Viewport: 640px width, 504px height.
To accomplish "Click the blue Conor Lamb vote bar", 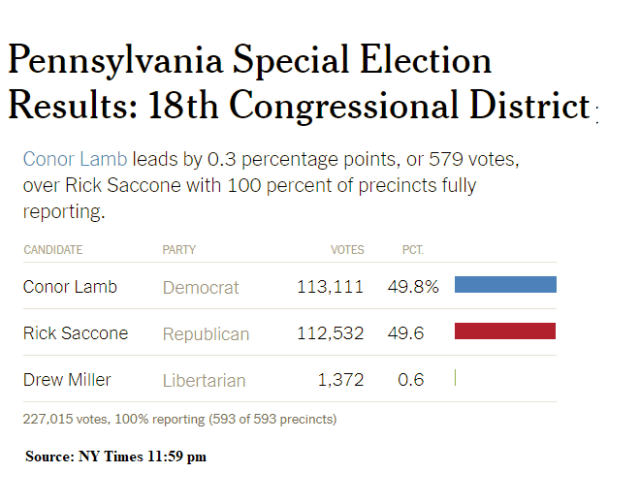I will pos(505,285).
